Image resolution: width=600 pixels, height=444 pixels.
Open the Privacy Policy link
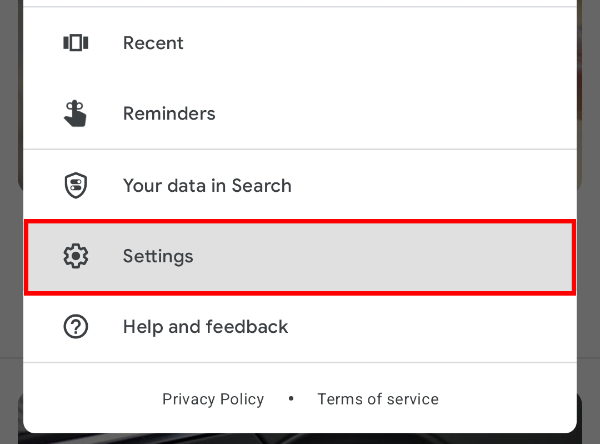pos(213,399)
